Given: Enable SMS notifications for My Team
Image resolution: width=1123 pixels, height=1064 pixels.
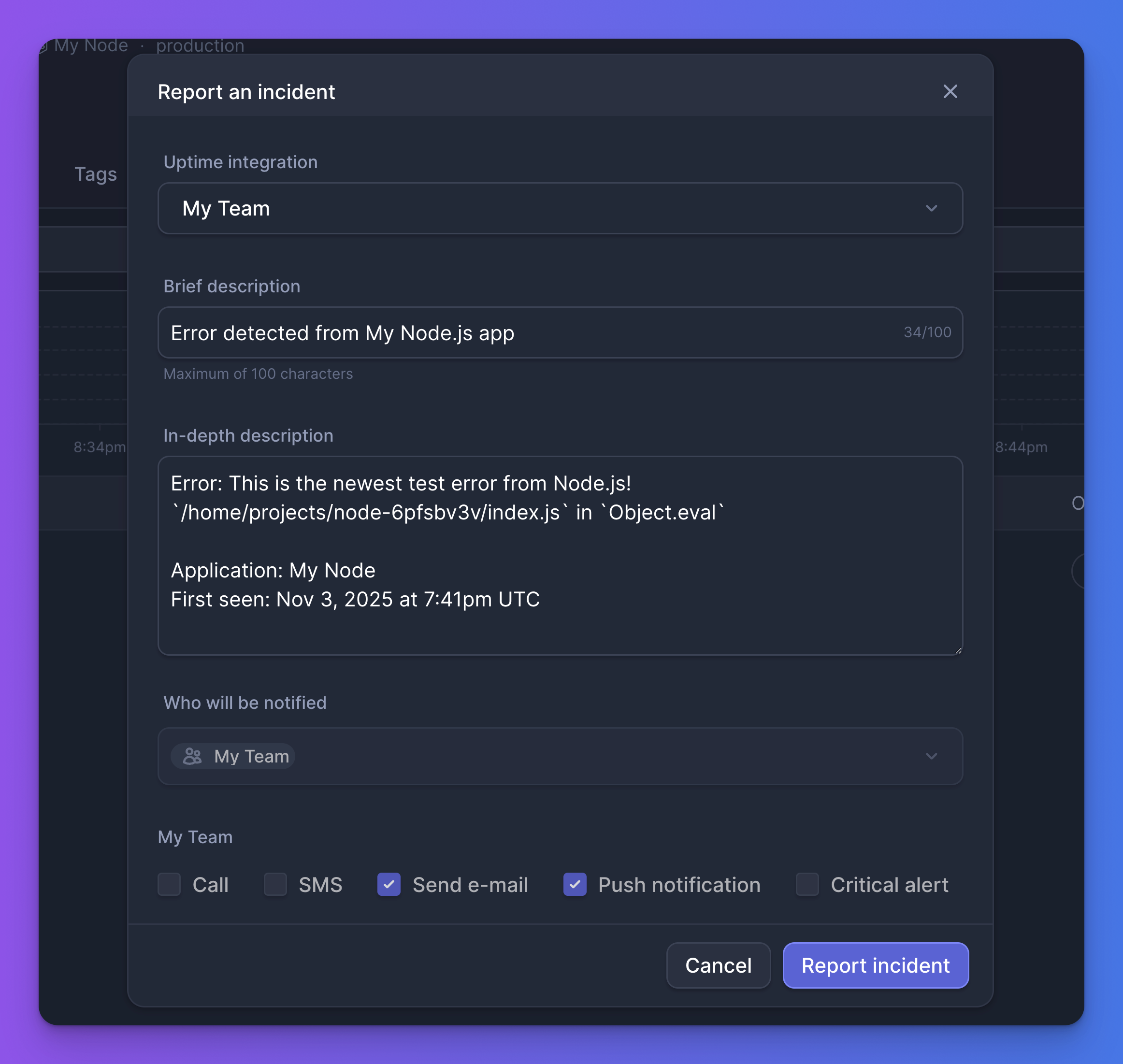Looking at the screenshot, I should pos(275,885).
